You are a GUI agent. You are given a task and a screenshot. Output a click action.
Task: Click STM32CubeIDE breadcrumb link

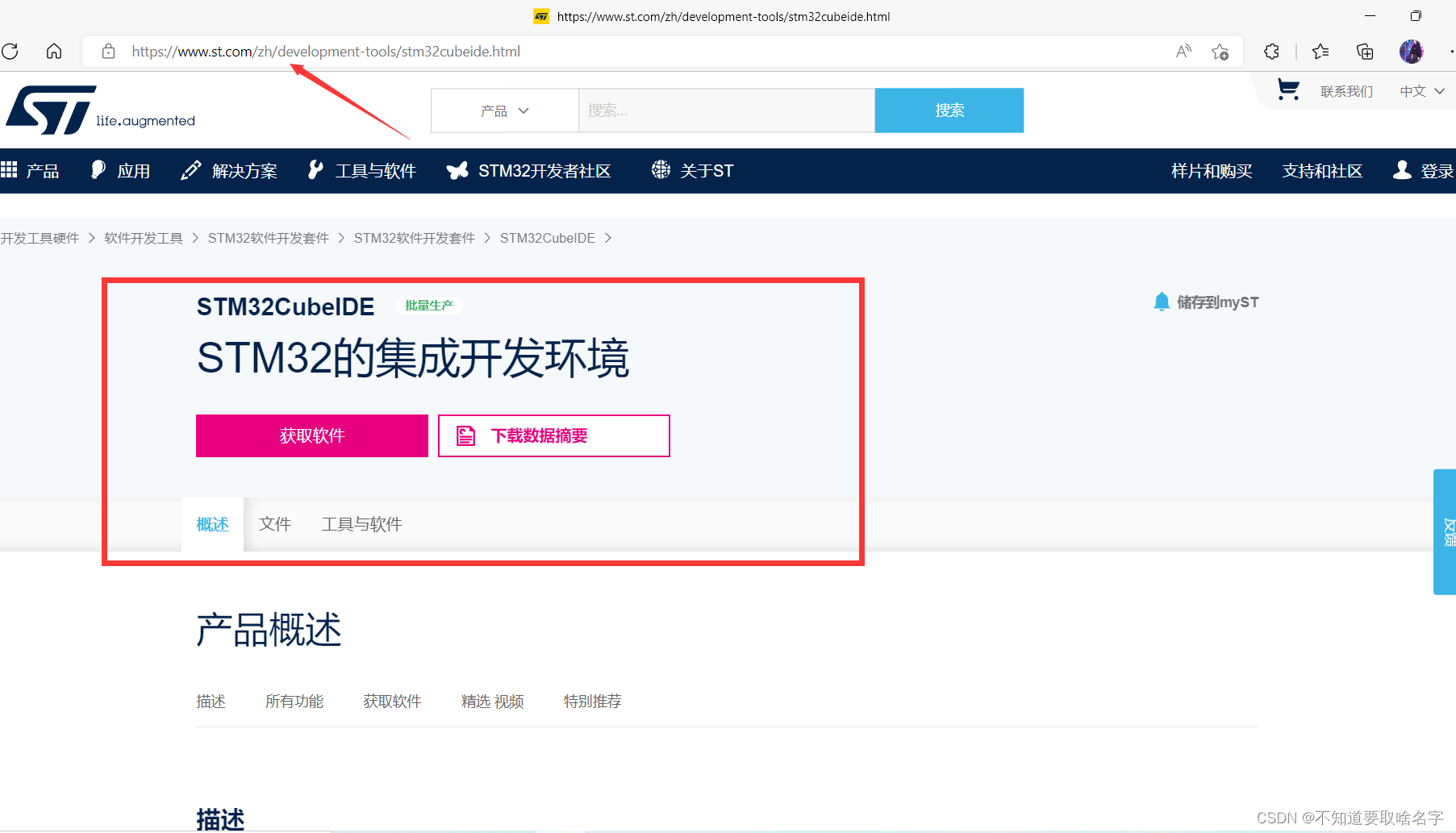(548, 238)
